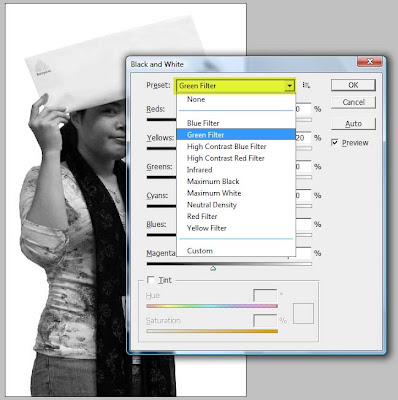Open the tint color swatch
The image size is (398, 400).
click(303, 313)
